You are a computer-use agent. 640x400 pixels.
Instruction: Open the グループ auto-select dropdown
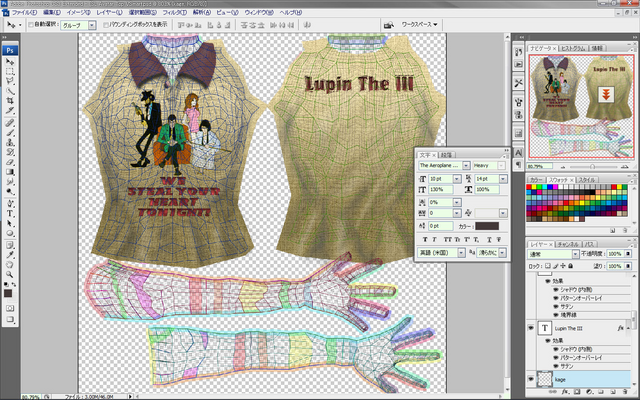pos(92,25)
